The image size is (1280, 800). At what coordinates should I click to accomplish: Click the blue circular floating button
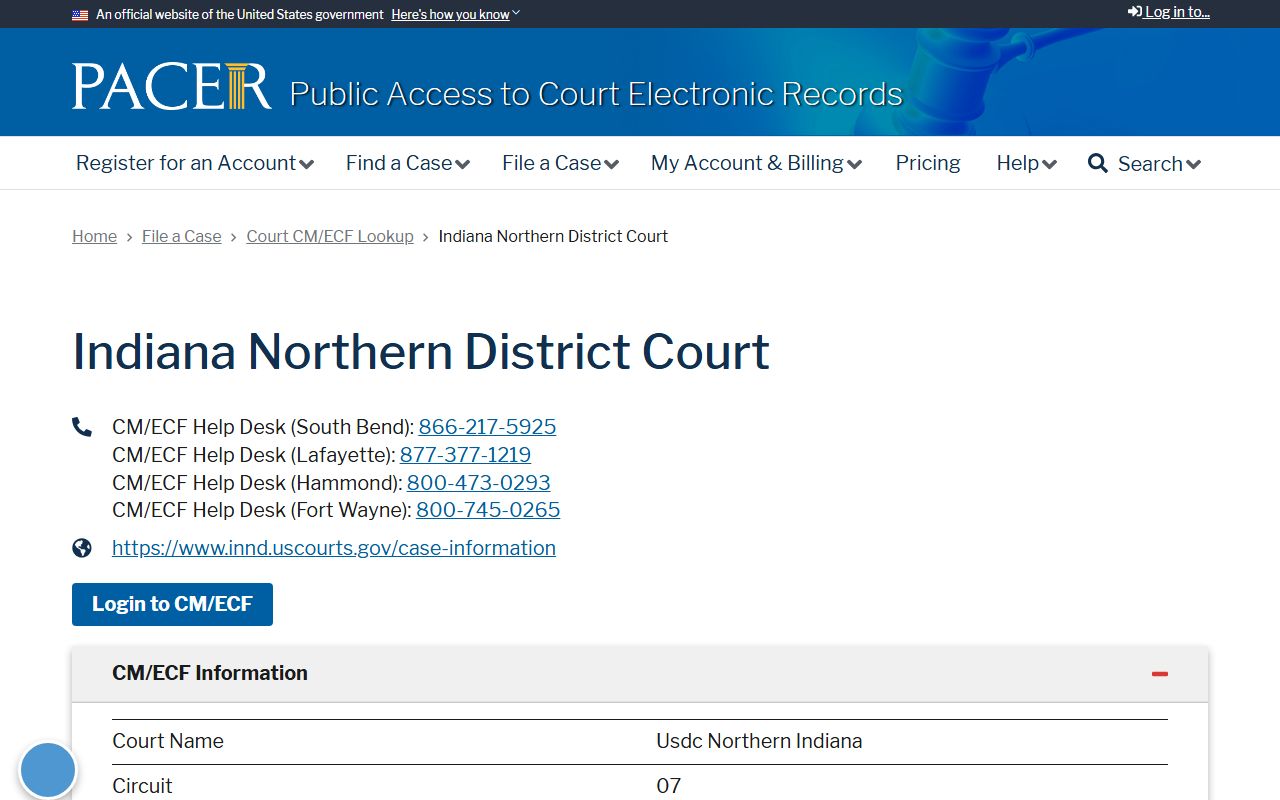coord(48,771)
